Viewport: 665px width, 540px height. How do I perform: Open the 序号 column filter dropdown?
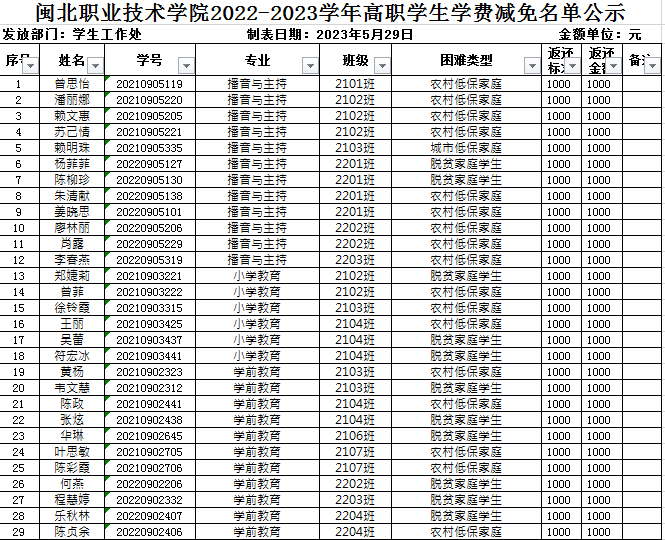(x=29, y=65)
